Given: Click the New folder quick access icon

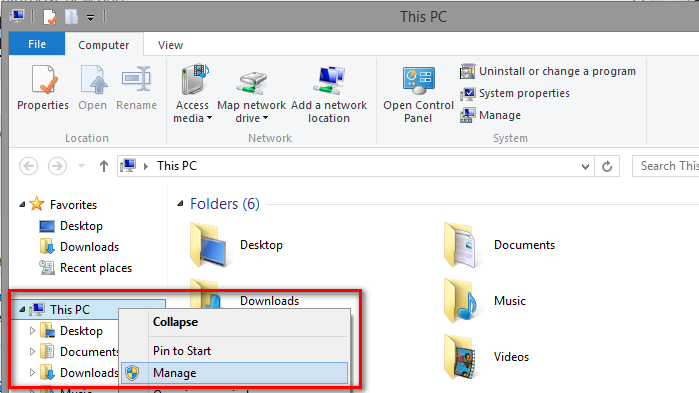Looking at the screenshot, I should pos(71,17).
